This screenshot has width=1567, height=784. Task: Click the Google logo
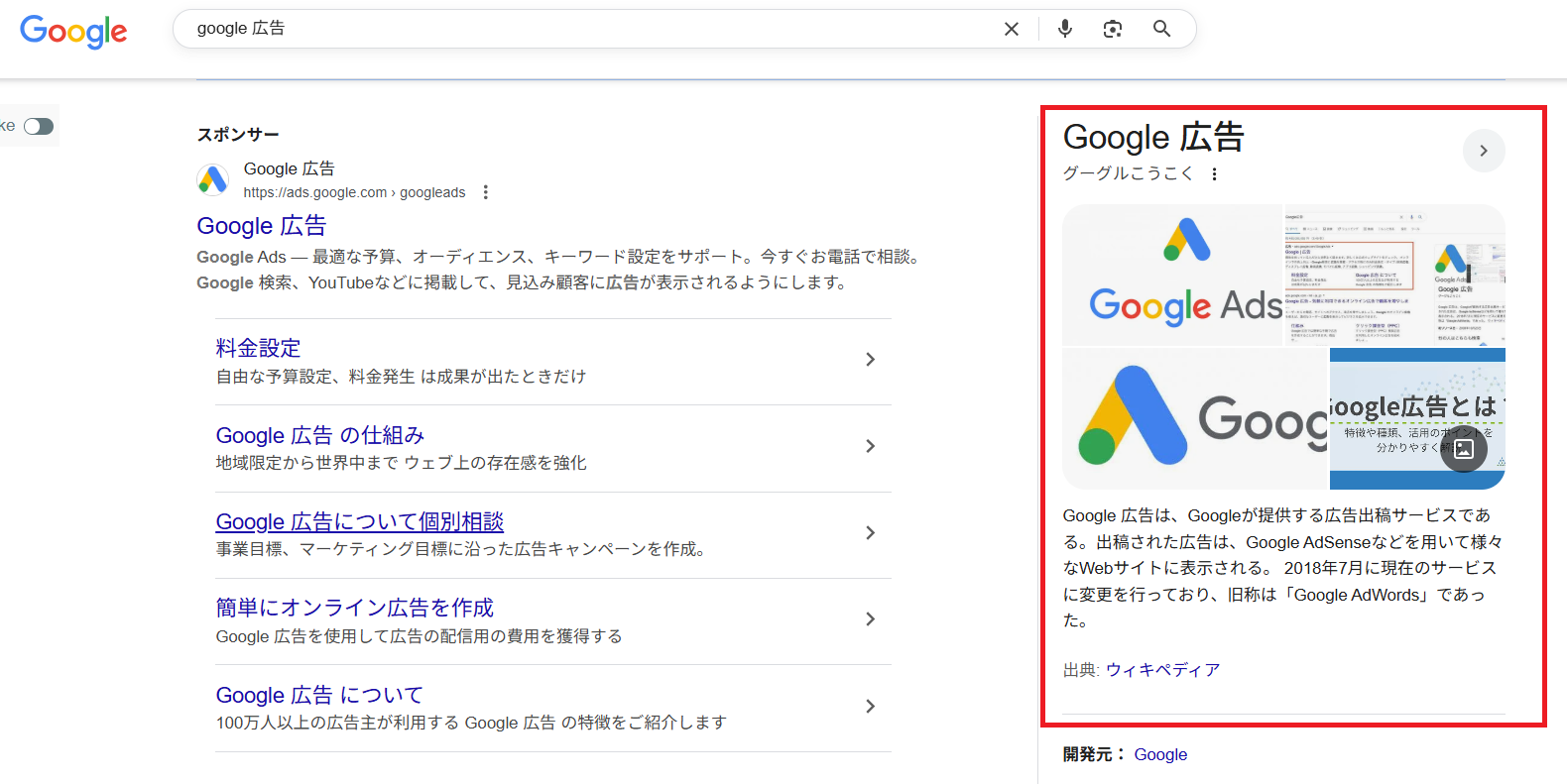[73, 31]
